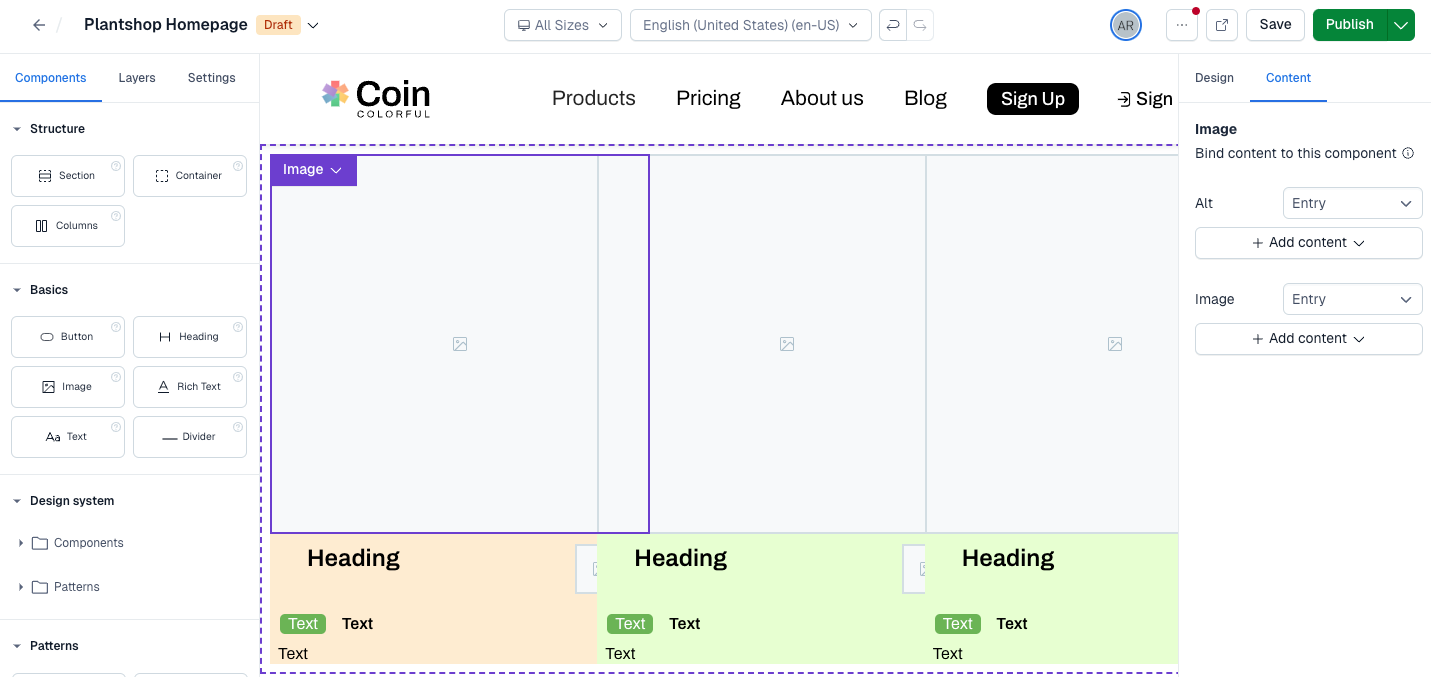Switch to the Design tab
This screenshot has height=677, width=1431.
pyautogui.click(x=1214, y=78)
